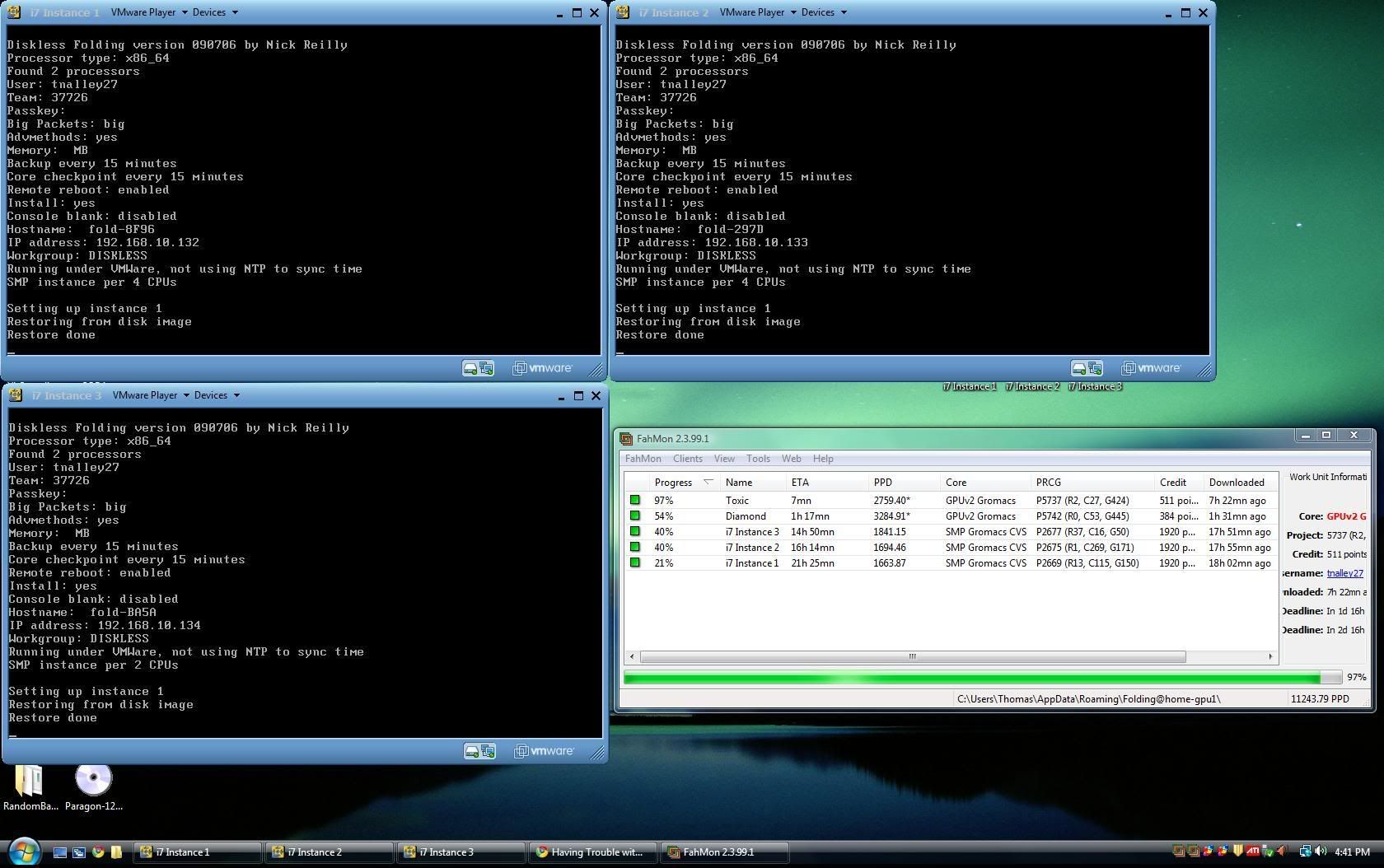Viewport: 1384px width, 868px height.
Task: Click the horizontal scrollbar in FahMon client list
Action: (x=912, y=657)
